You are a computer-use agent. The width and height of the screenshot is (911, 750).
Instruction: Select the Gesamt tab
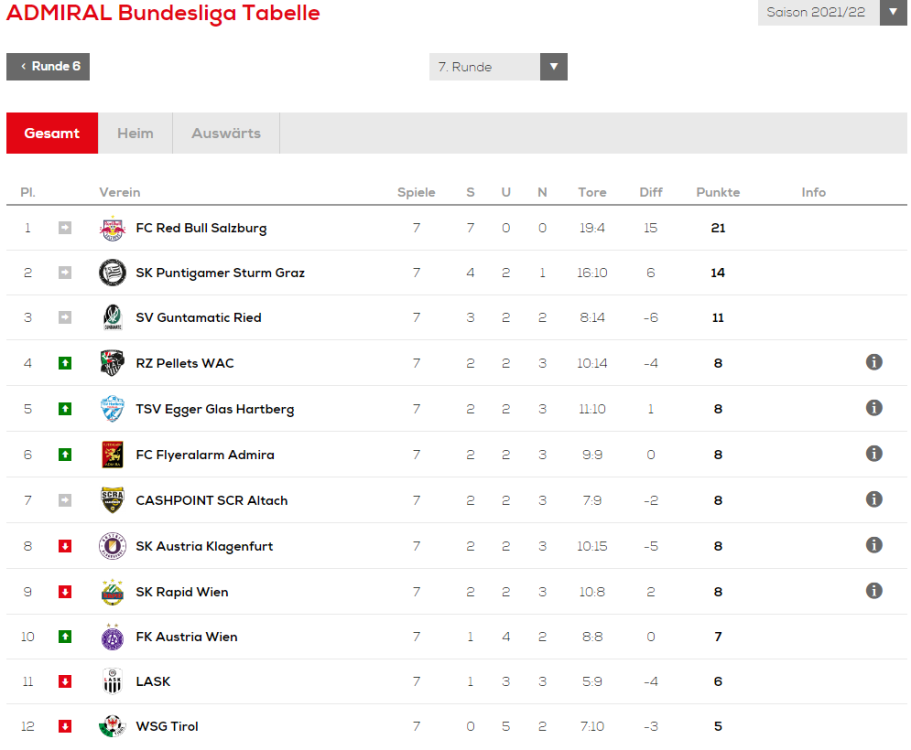52,133
